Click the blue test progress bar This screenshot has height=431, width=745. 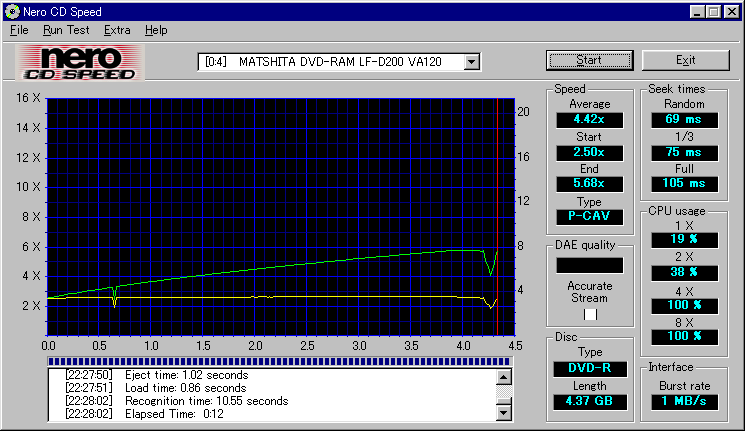click(x=280, y=361)
